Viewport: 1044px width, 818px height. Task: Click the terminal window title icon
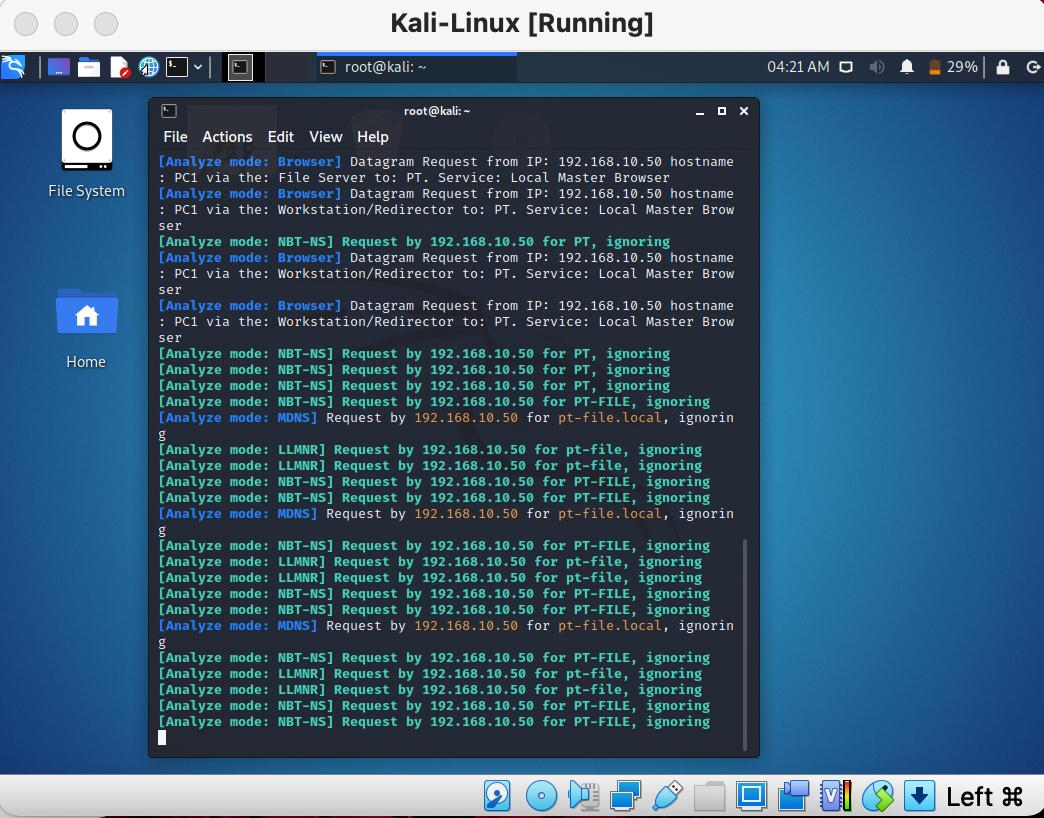169,111
